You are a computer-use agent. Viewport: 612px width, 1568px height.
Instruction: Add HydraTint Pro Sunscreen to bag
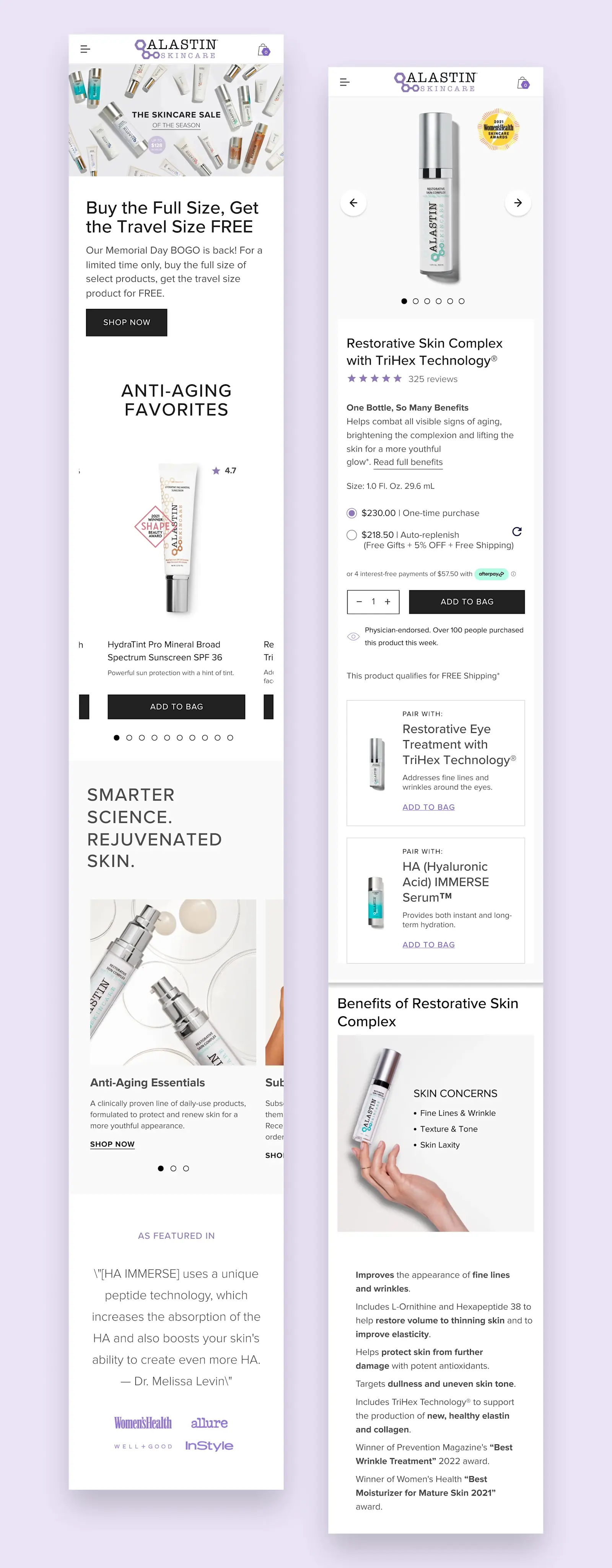tap(176, 707)
